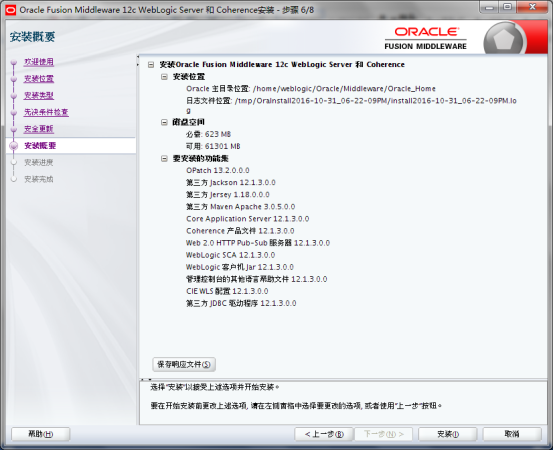The width and height of the screenshot is (553, 450).
Task: Click the step bullet beside 安全更新
Action: click(x=14, y=129)
